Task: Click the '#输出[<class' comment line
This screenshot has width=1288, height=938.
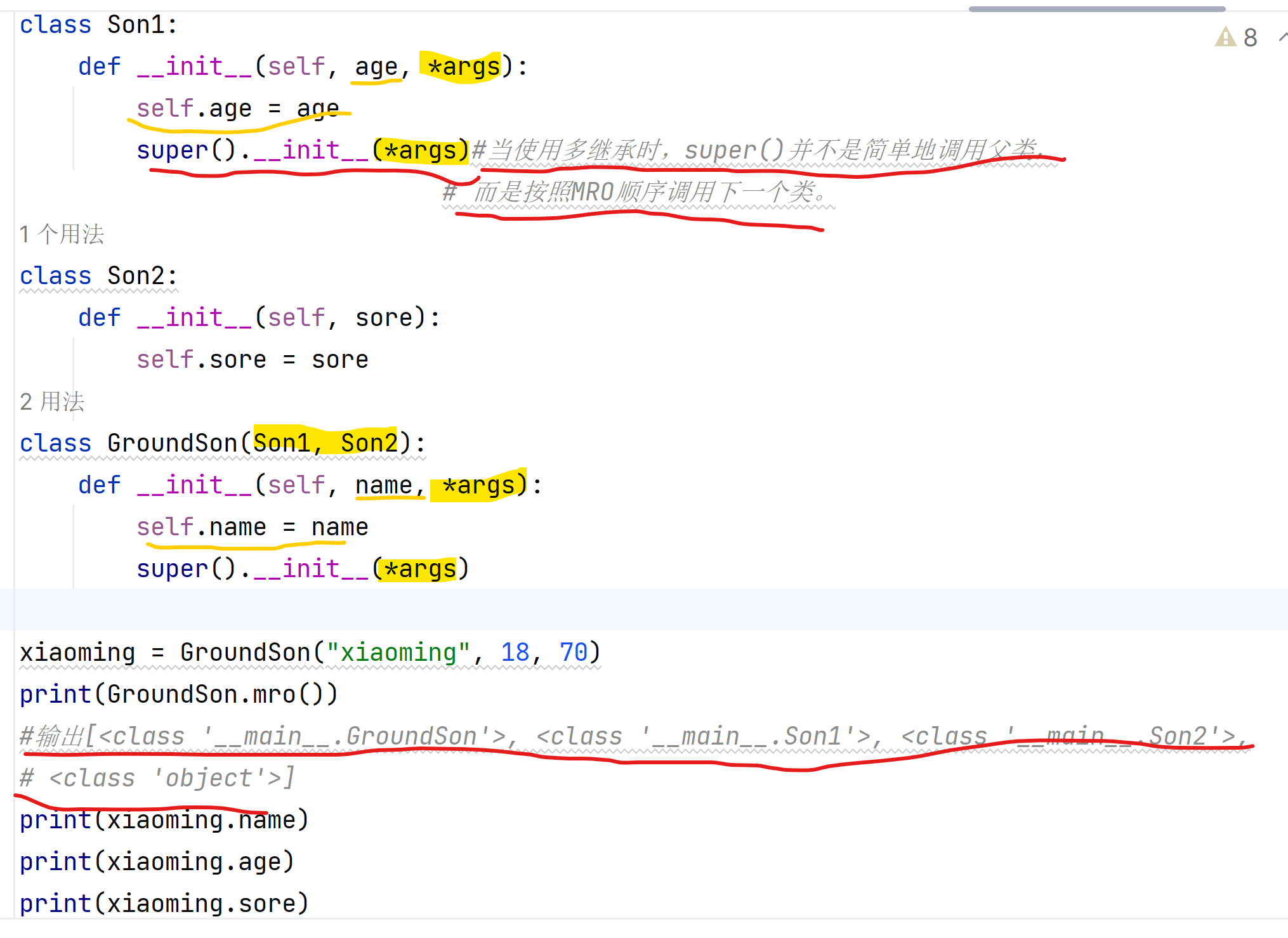Action: click(634, 736)
